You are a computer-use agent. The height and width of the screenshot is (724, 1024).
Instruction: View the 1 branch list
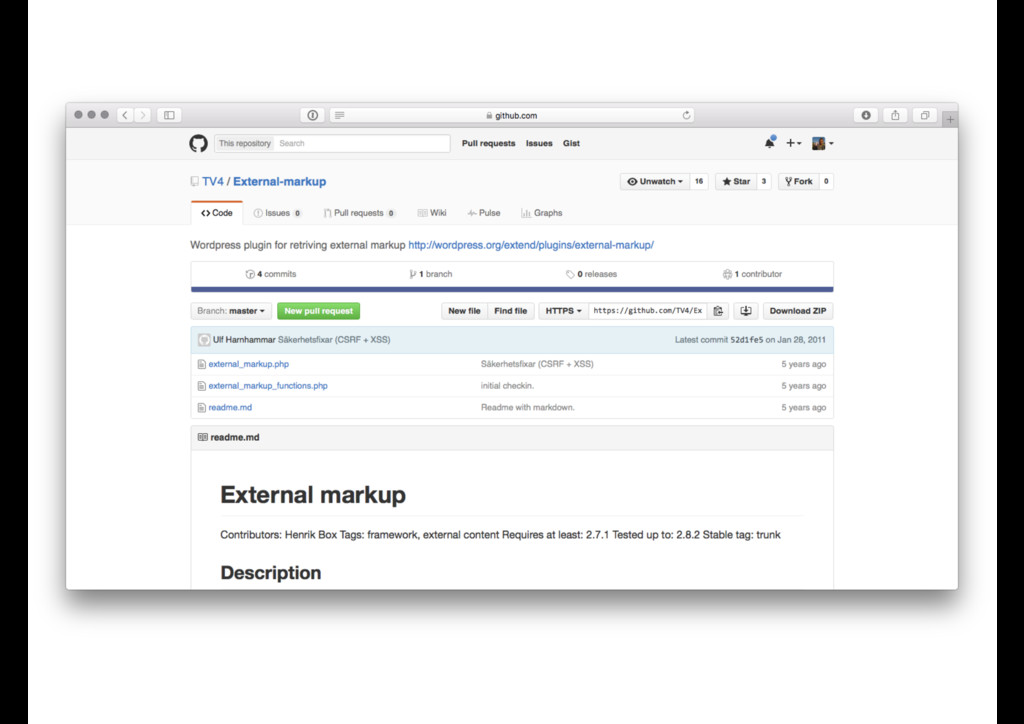point(431,274)
